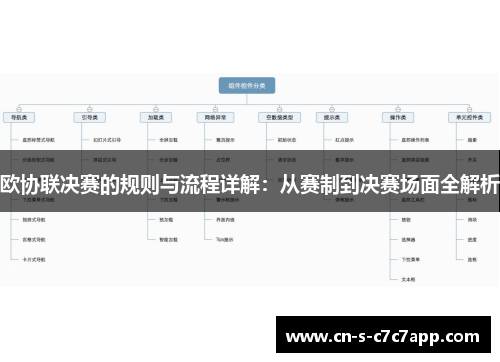Select the 单元控件类 category node

click(469, 117)
